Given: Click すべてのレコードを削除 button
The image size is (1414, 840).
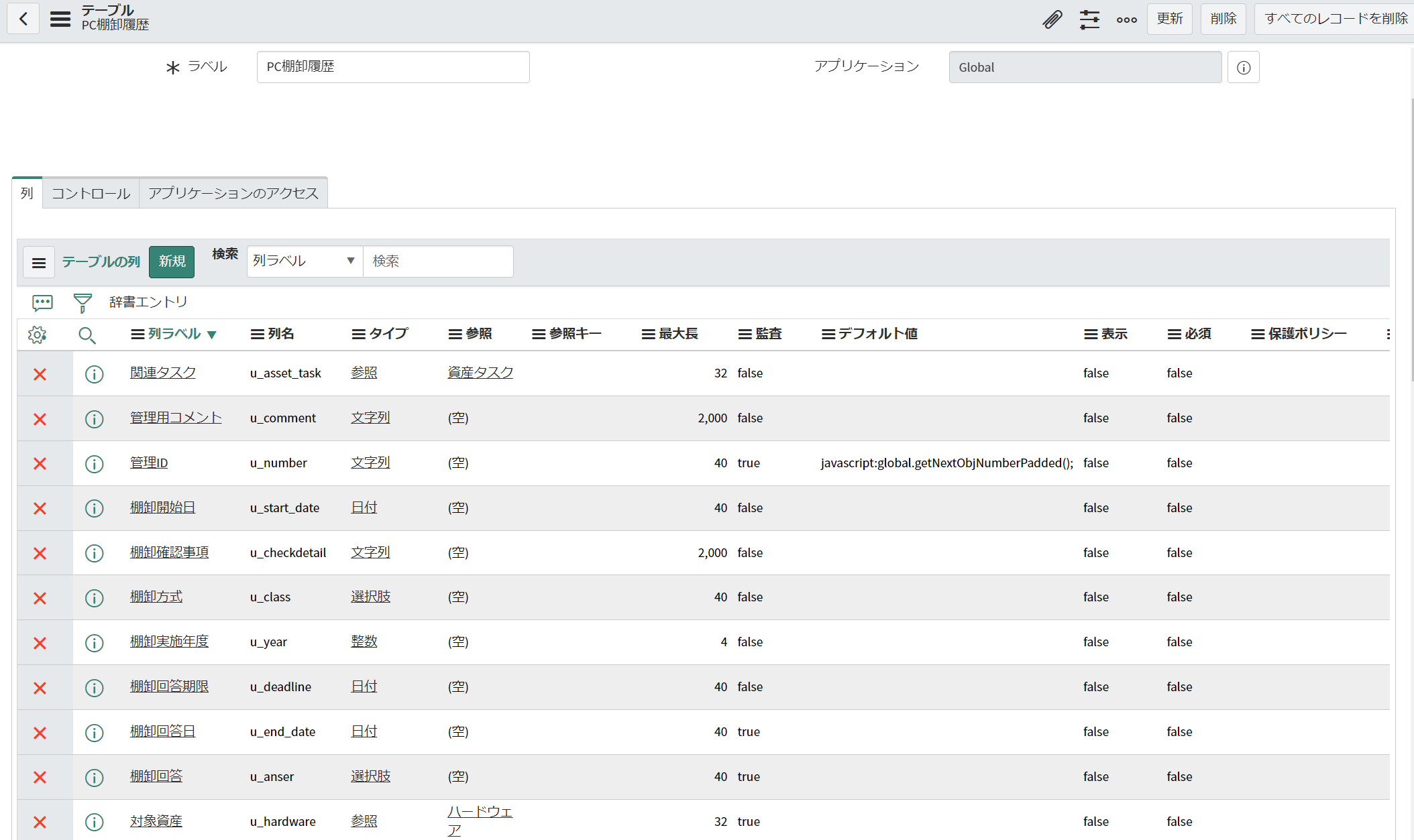Looking at the screenshot, I should click(x=1336, y=19).
